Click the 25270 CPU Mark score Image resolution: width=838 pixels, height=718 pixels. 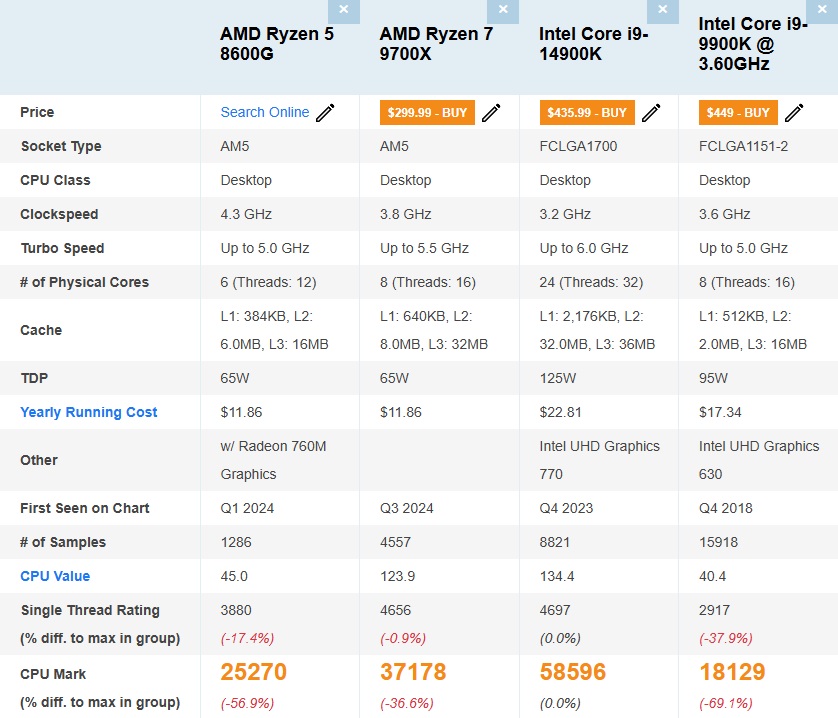[253, 672]
